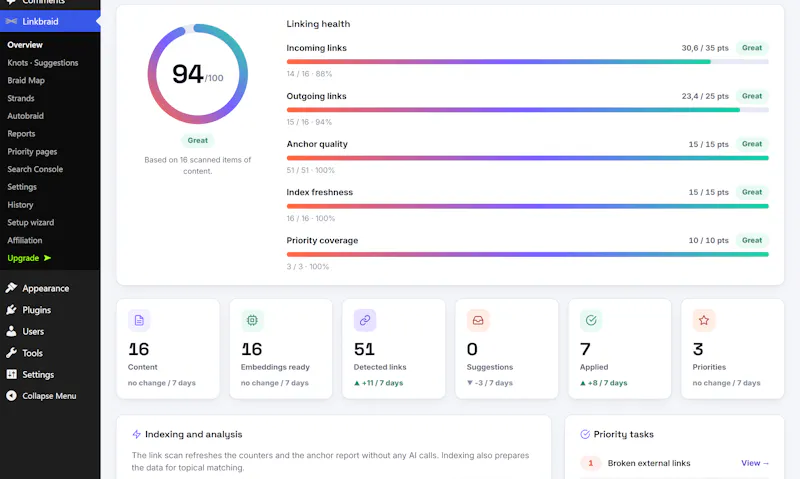Click the Detected links chain icon
The image size is (800, 479).
point(365,320)
